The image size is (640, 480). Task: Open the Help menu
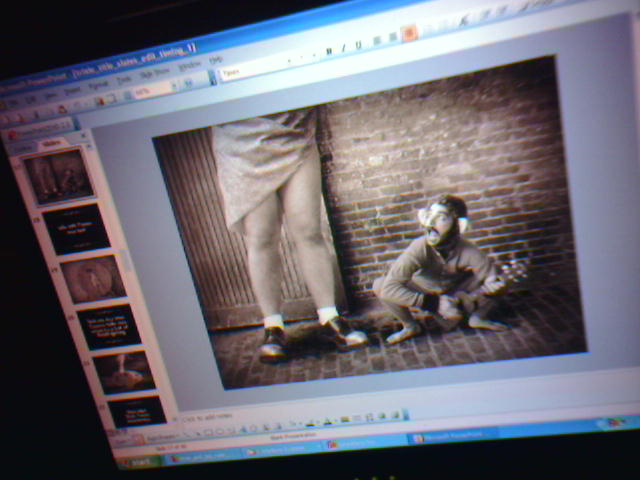coord(215,60)
